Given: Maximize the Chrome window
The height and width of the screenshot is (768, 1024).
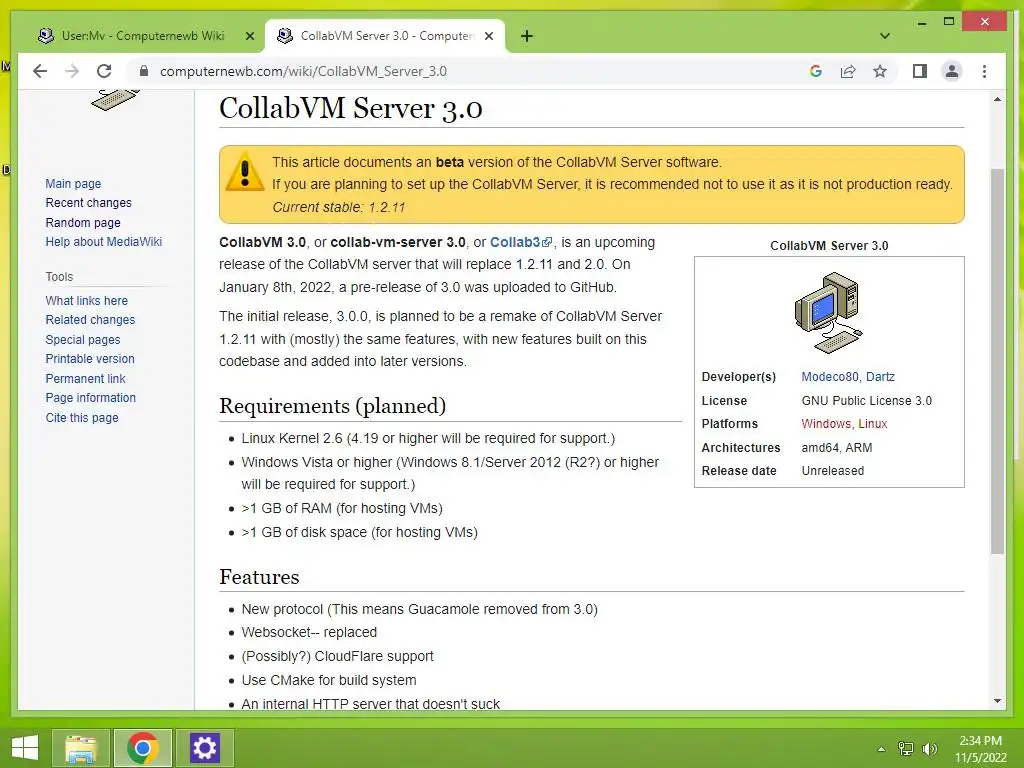Looking at the screenshot, I should pyautogui.click(x=949, y=22).
